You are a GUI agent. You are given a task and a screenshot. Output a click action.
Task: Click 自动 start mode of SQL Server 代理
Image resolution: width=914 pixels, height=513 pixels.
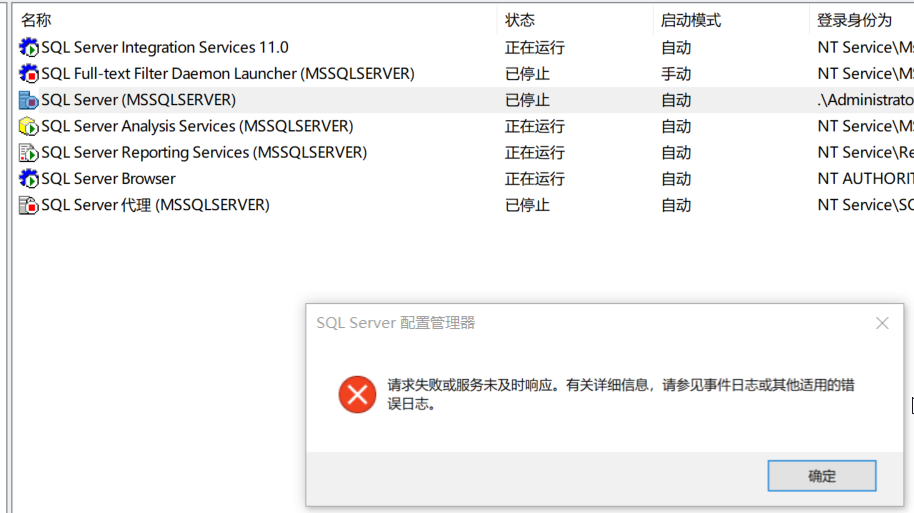coord(676,205)
